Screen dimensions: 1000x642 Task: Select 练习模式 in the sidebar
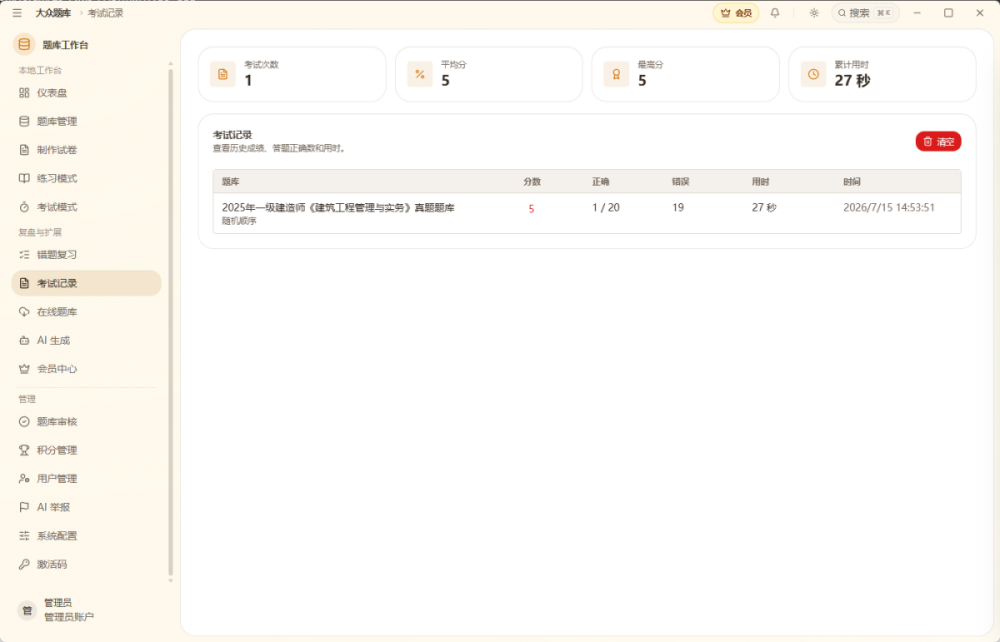pos(86,178)
